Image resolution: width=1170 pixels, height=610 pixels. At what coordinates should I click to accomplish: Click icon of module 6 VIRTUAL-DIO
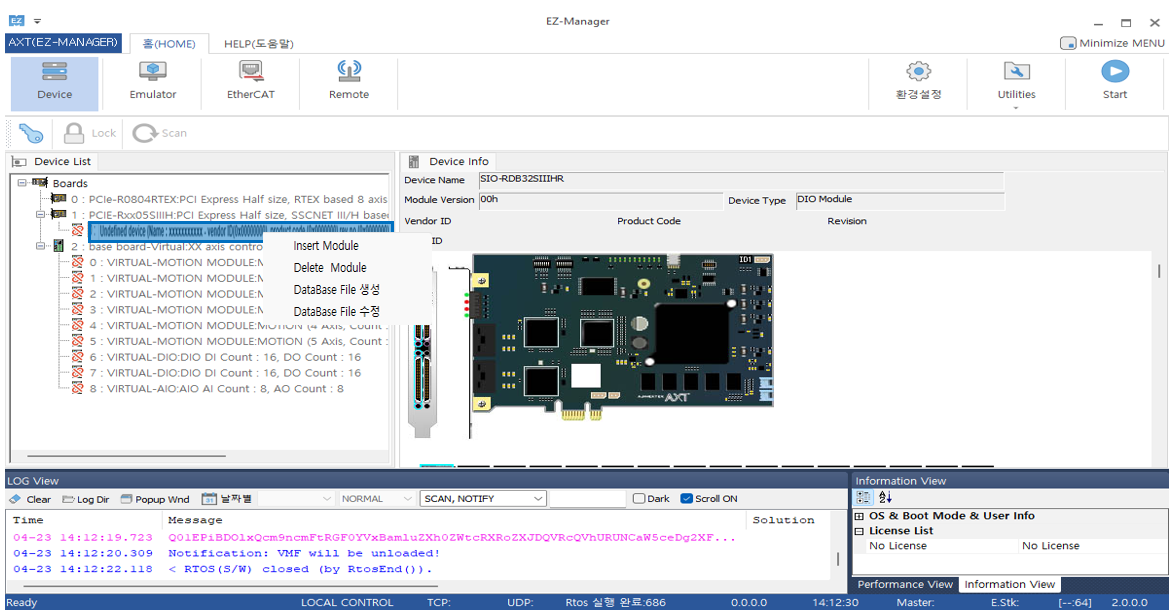click(78, 356)
